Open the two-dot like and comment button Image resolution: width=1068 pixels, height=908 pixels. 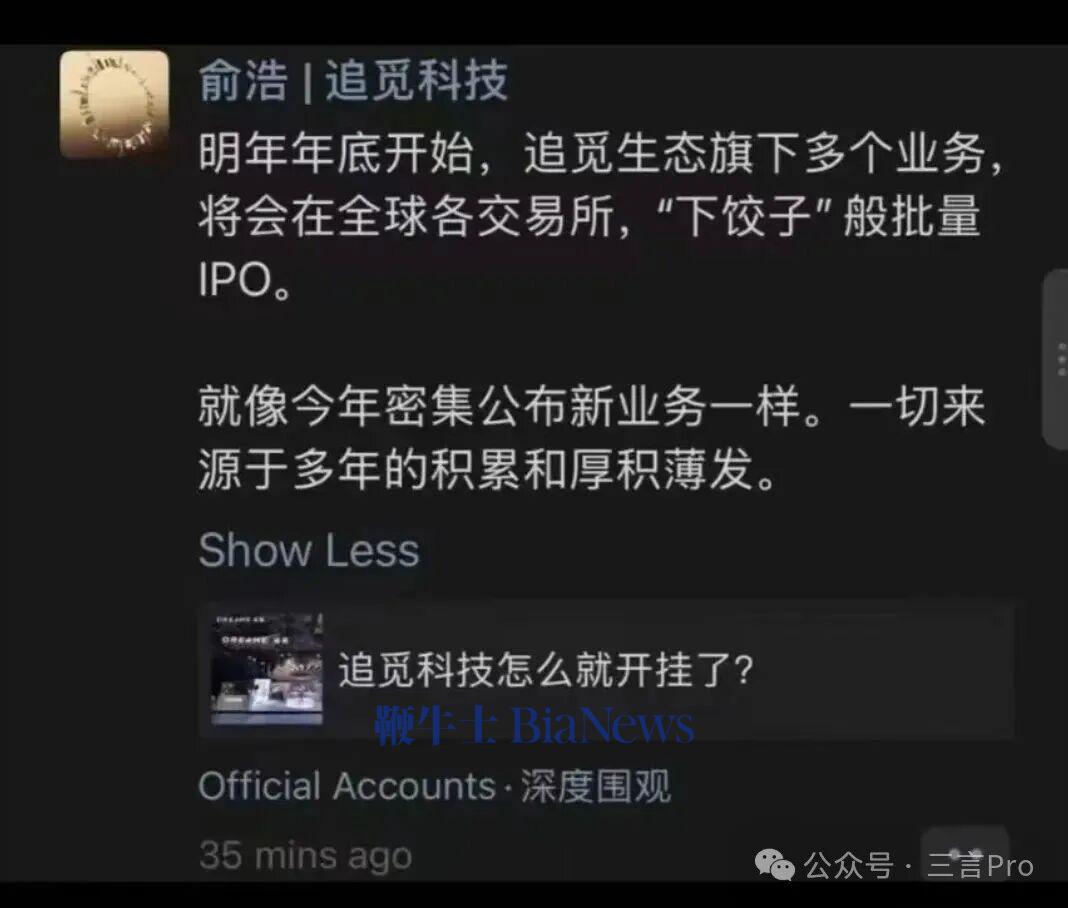964,853
